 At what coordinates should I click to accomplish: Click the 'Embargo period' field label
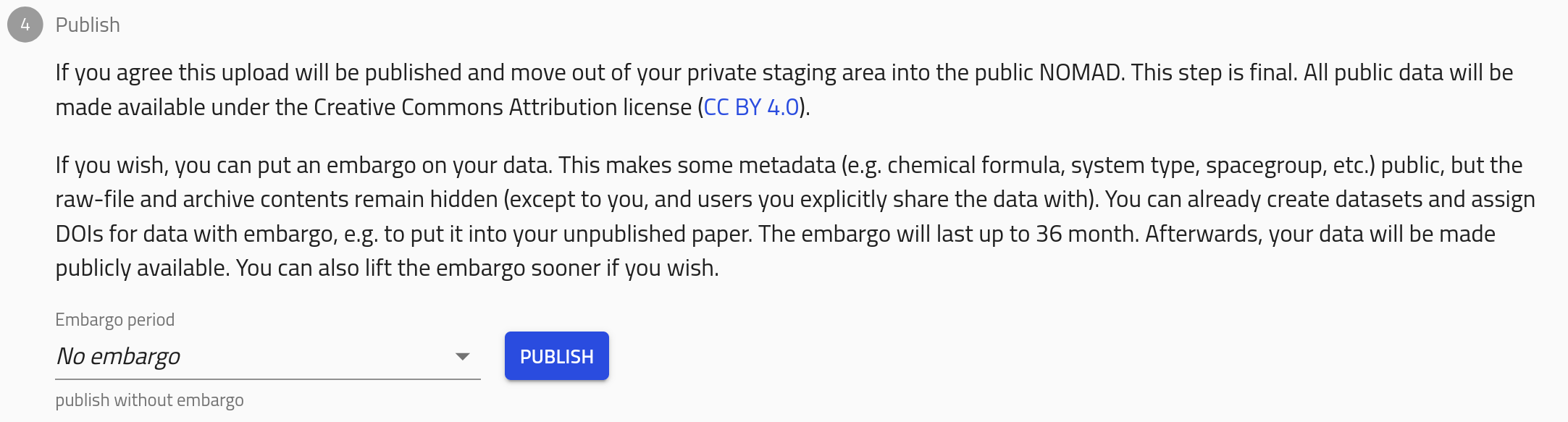pos(115,320)
